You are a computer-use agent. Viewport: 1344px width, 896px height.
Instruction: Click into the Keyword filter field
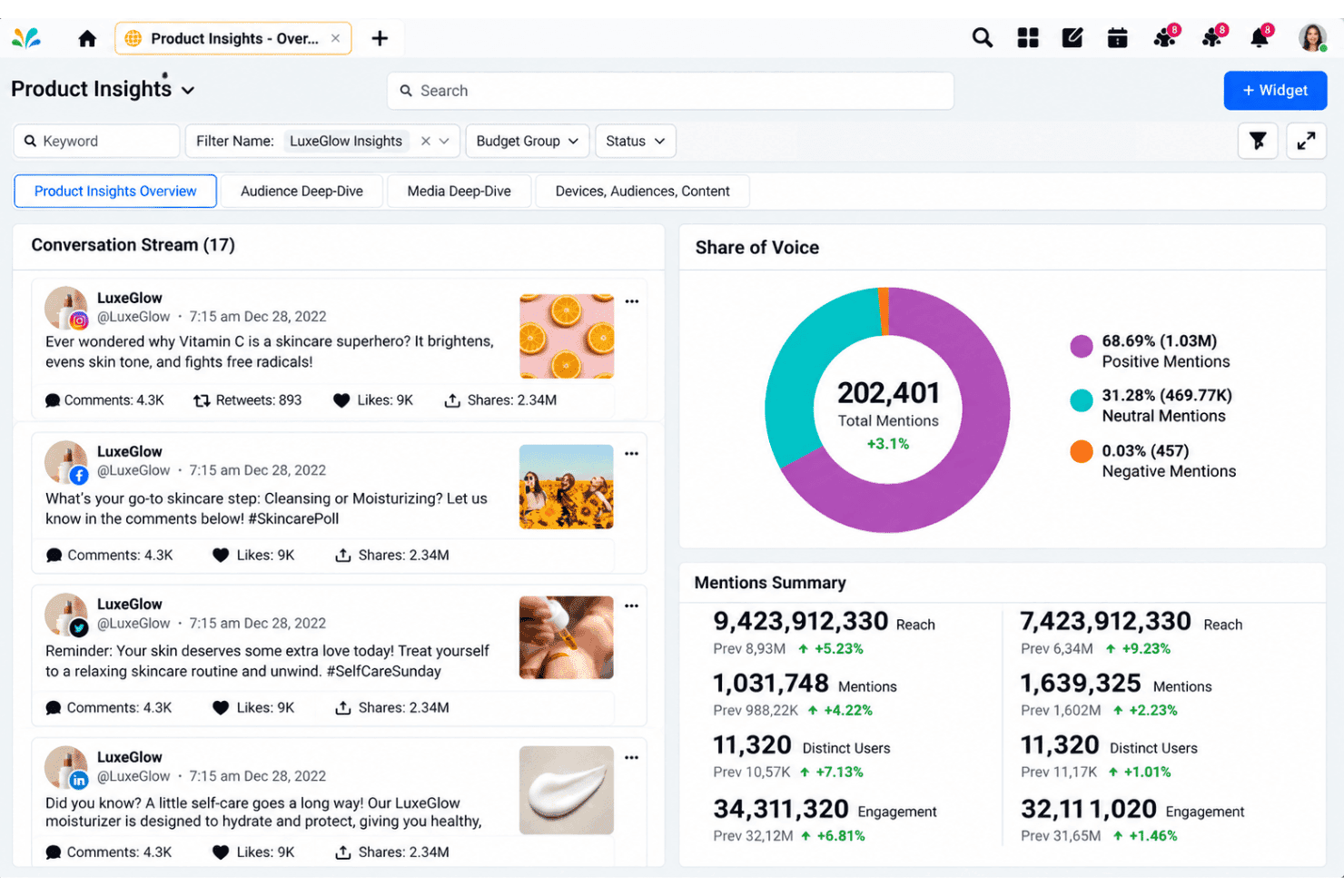click(x=96, y=141)
